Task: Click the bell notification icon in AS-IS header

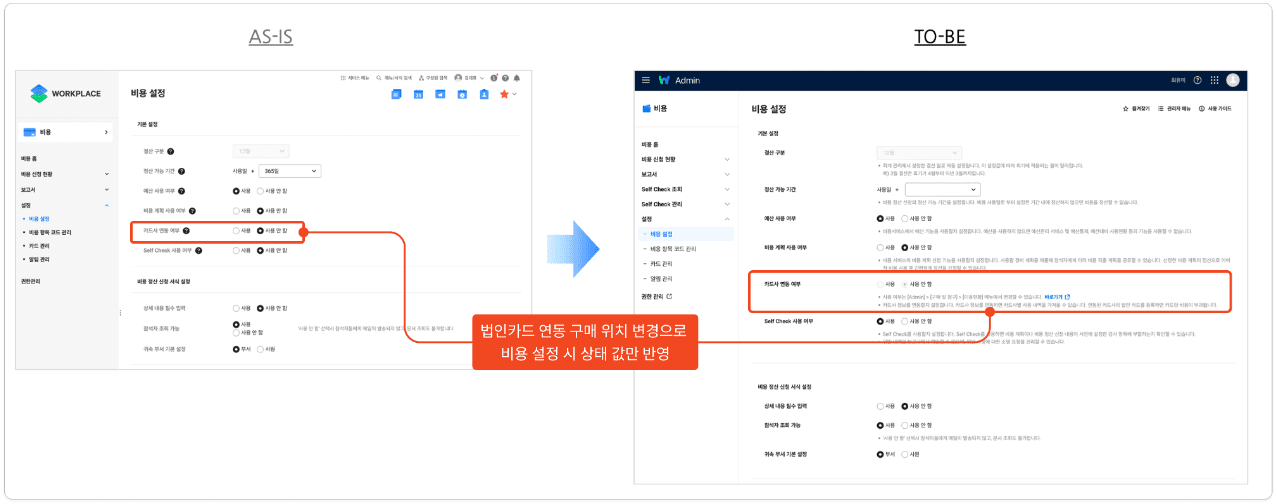Action: 517,77
